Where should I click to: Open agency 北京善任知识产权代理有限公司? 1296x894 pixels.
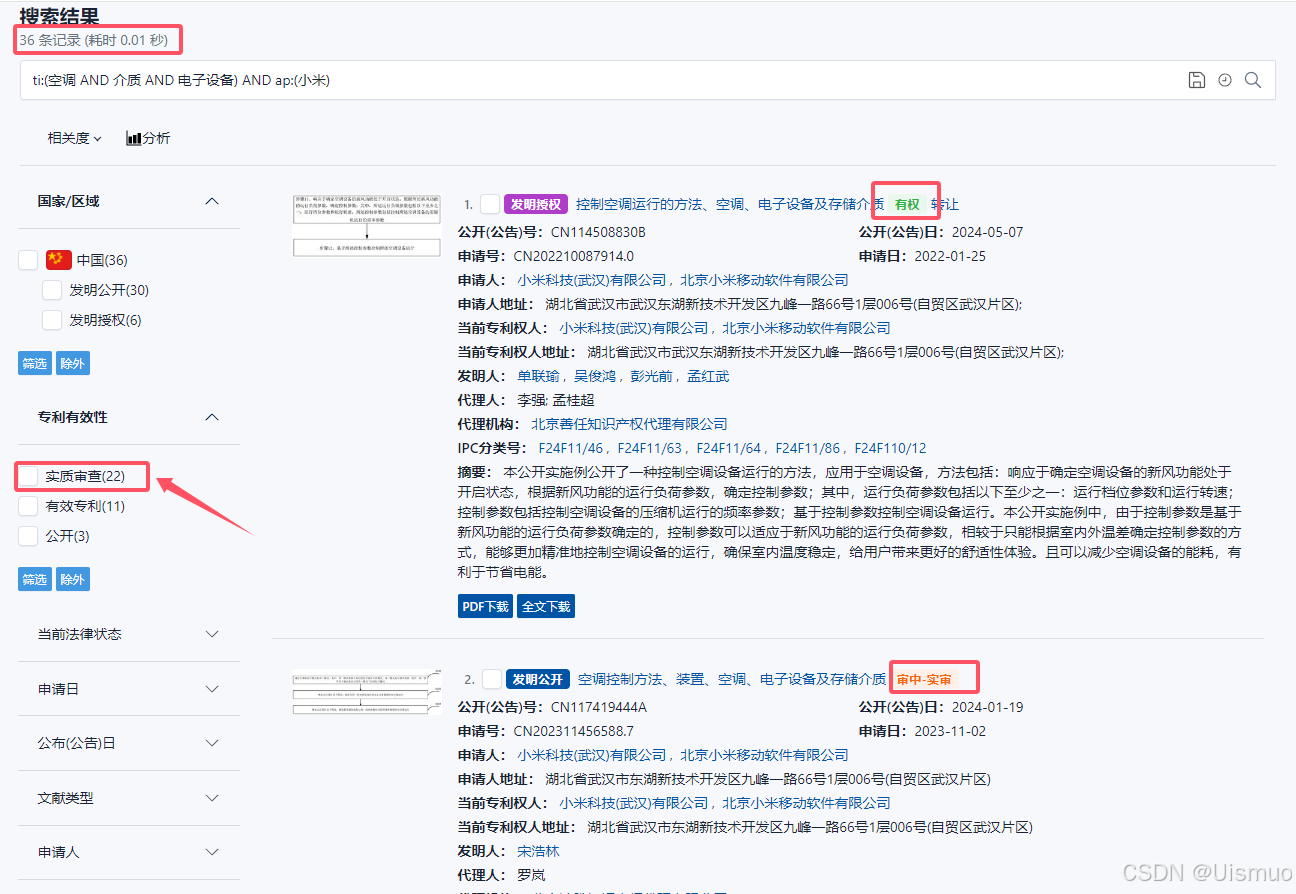coord(629,424)
